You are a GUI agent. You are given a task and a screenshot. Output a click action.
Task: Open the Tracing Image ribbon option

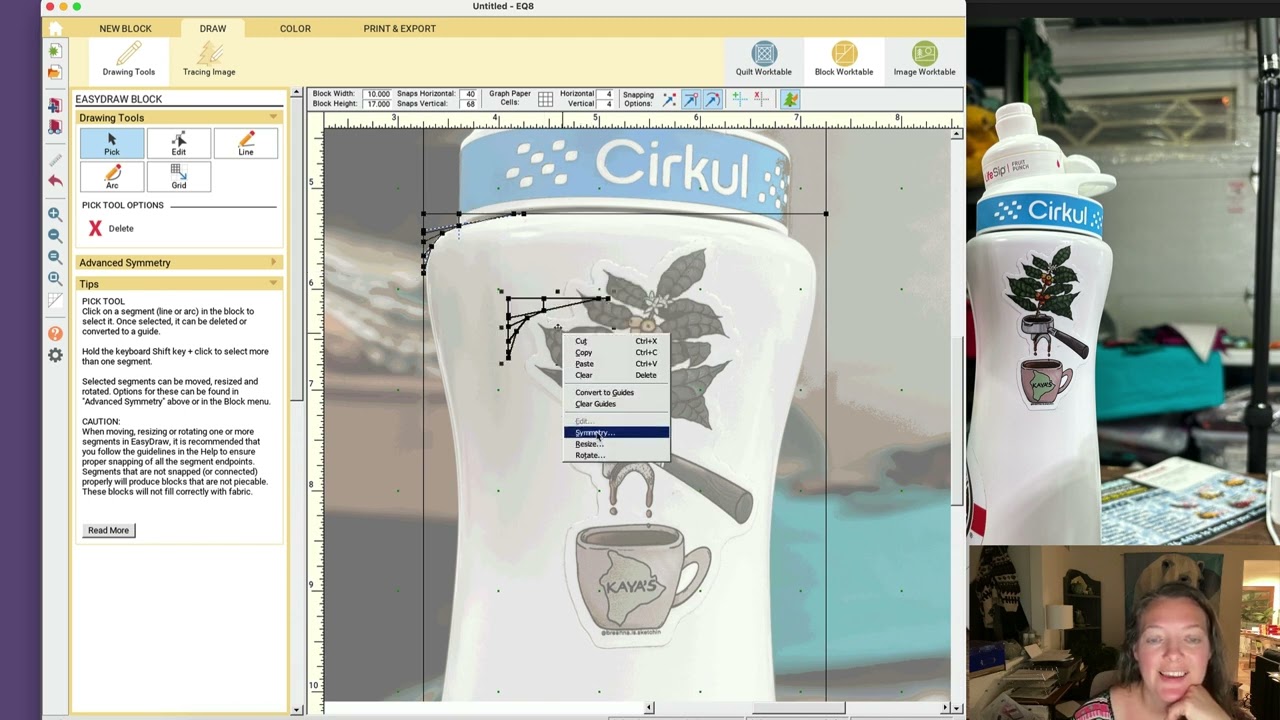209,59
